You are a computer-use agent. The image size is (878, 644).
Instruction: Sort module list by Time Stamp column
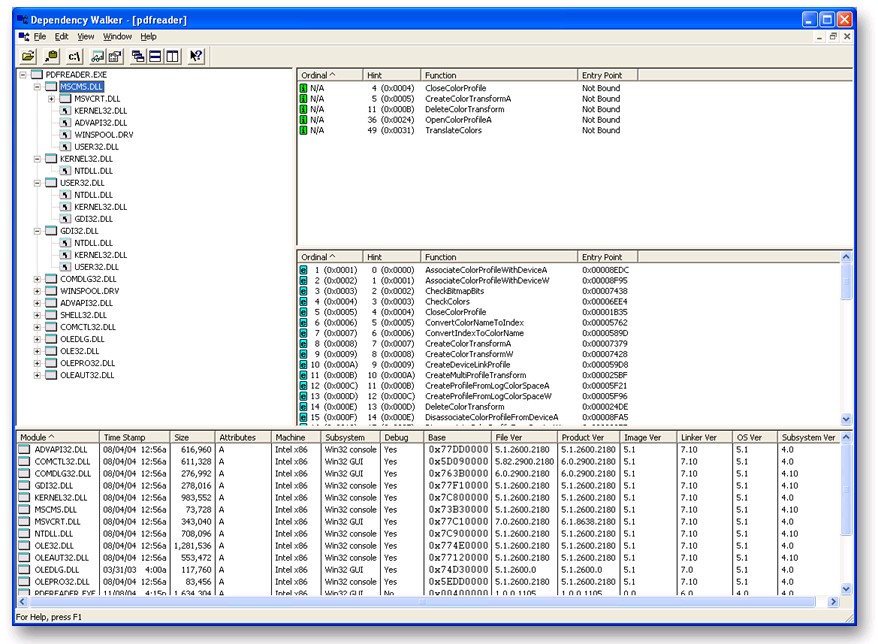pos(134,437)
